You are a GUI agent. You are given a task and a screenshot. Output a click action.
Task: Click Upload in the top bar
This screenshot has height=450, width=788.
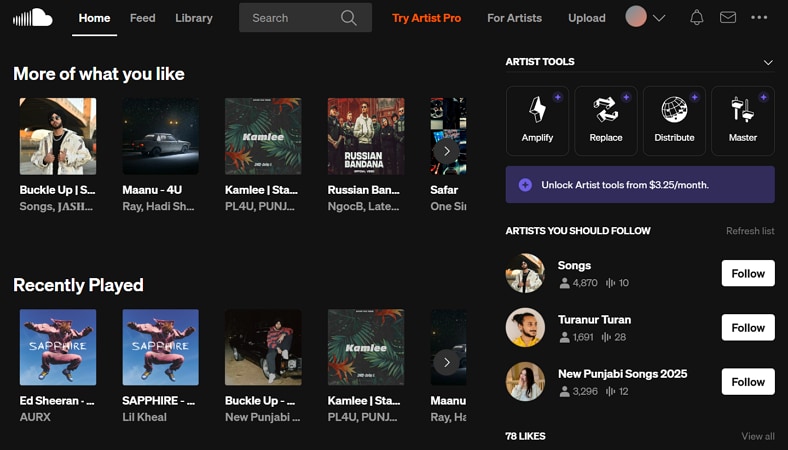point(586,18)
